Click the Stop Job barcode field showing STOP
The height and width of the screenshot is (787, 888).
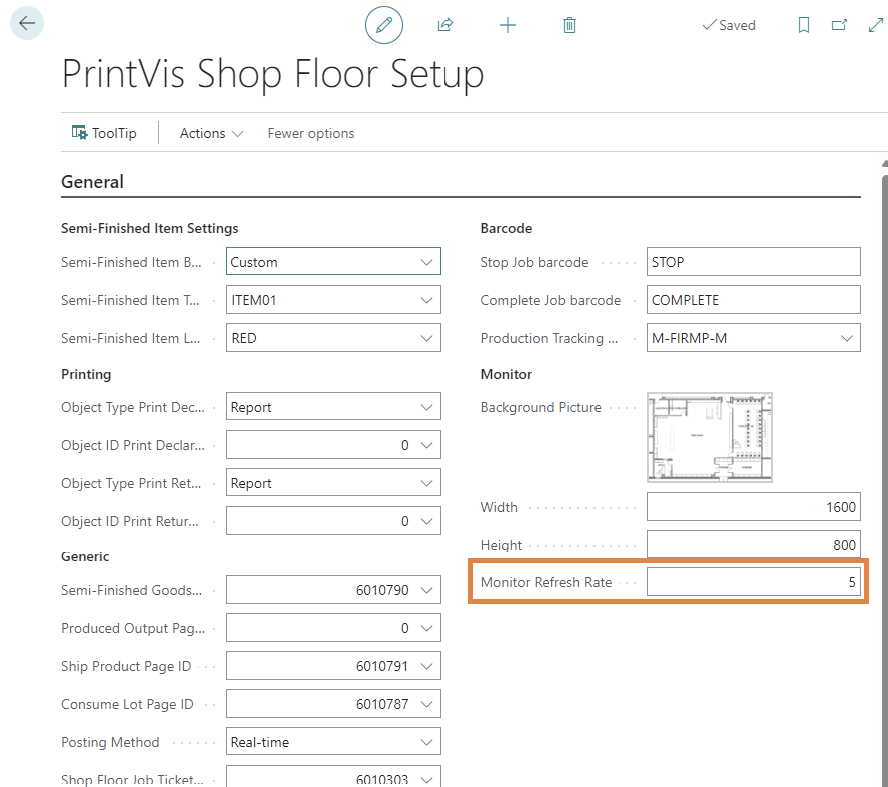[x=754, y=261]
